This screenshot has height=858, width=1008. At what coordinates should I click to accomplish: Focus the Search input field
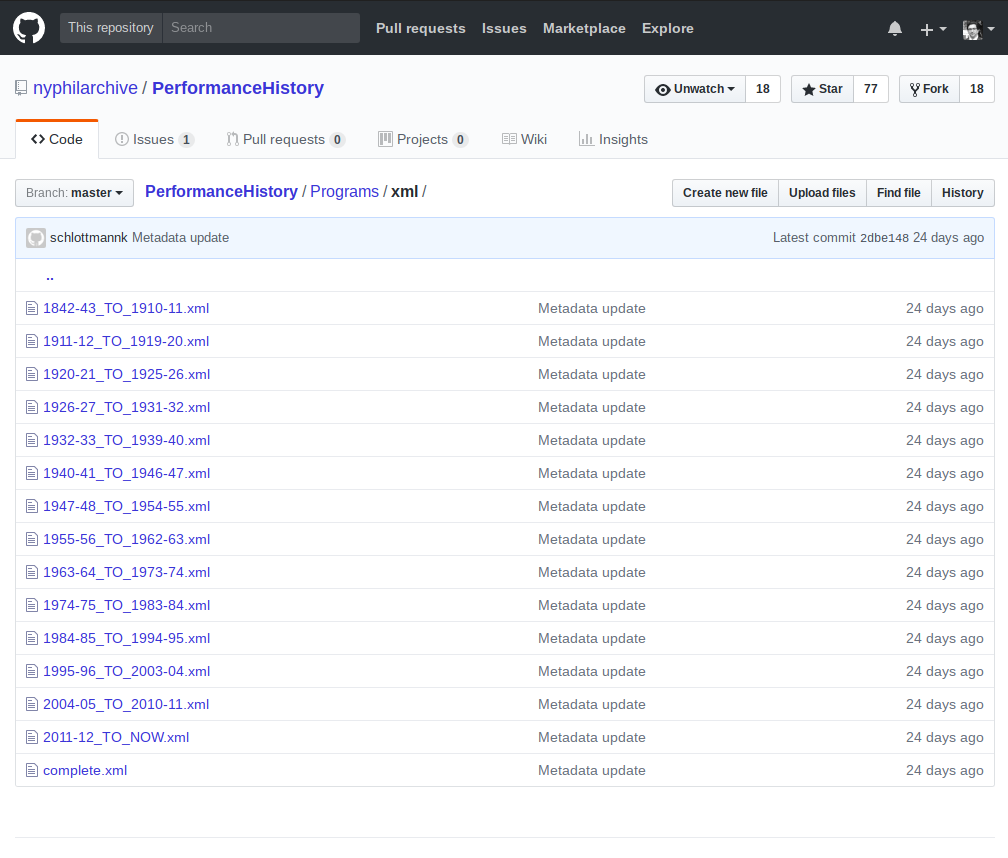point(261,28)
